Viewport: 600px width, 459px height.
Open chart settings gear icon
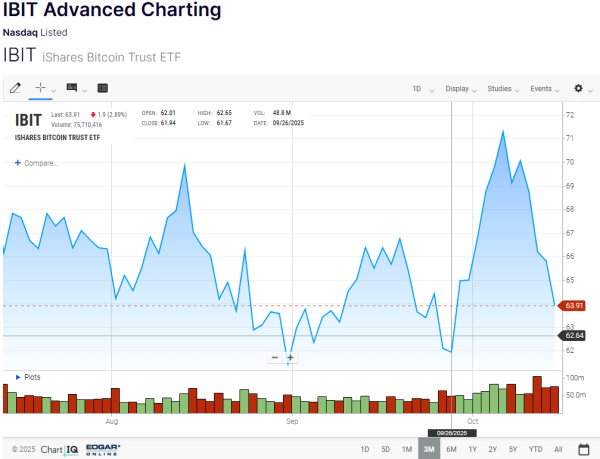click(577, 89)
